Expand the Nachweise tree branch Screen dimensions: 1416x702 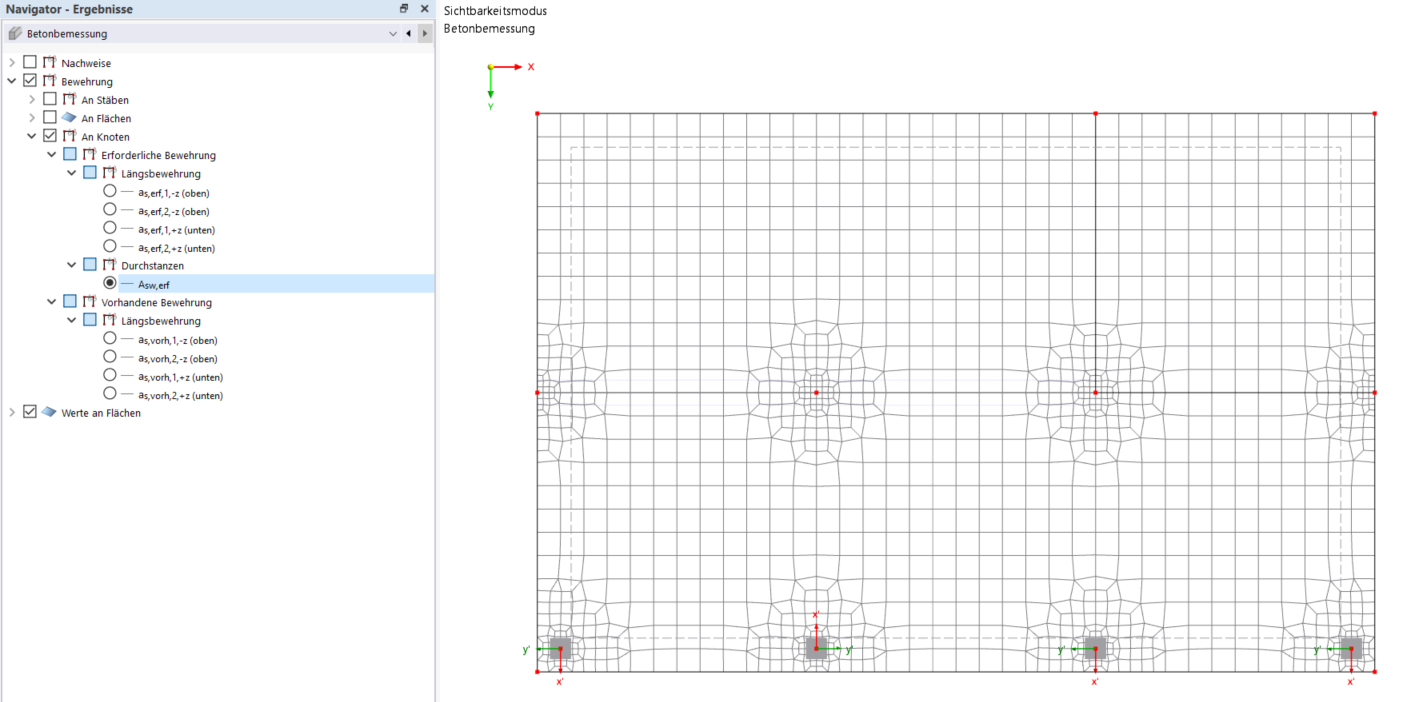tap(11, 62)
